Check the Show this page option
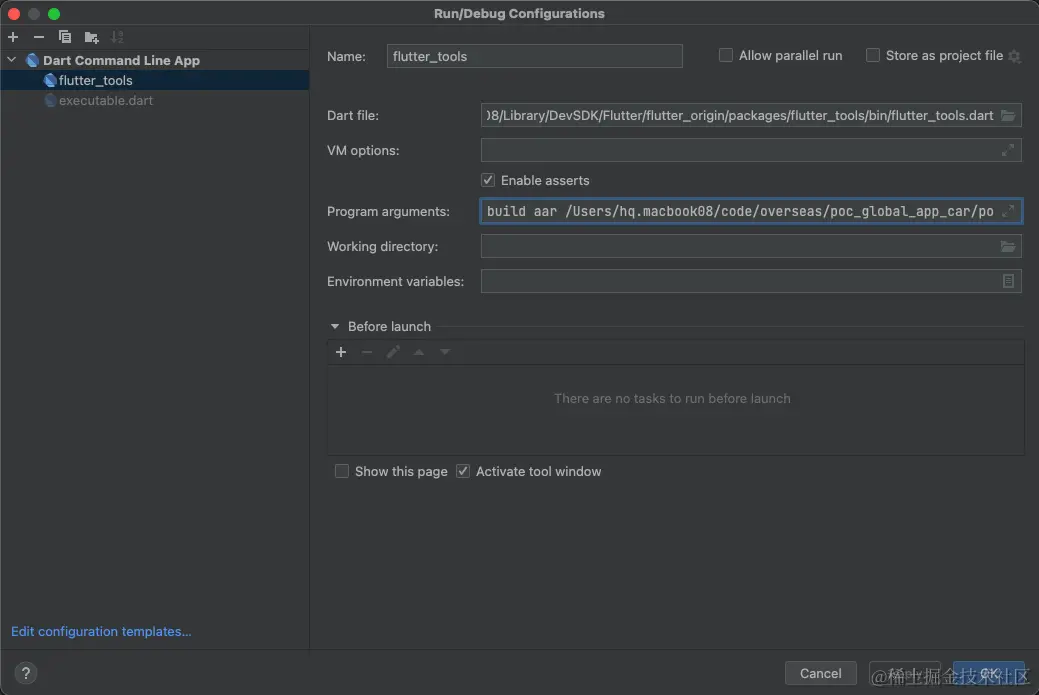This screenshot has height=695, width=1039. pyautogui.click(x=342, y=471)
